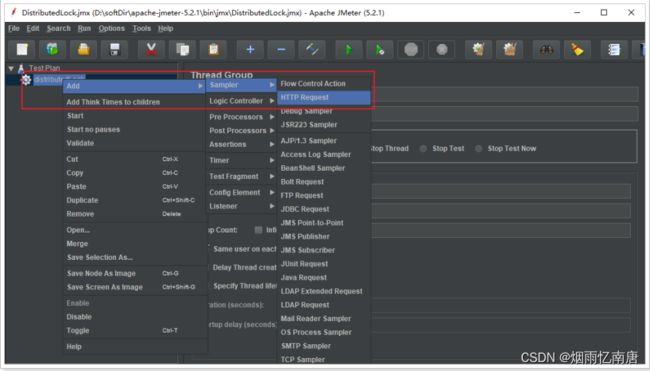Screen dimensions: 650x371
Task: Click the Function Helper list icon
Action: (614, 50)
